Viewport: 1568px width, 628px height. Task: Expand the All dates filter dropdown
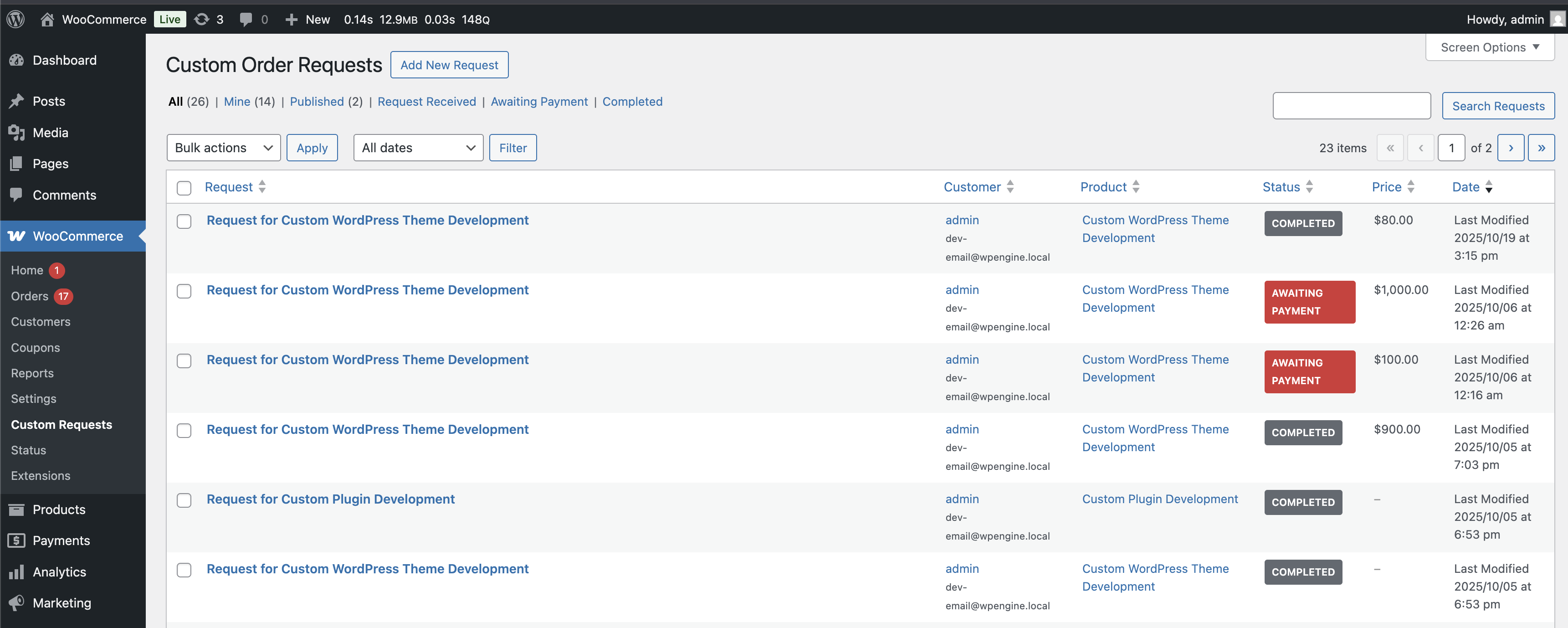coord(418,147)
